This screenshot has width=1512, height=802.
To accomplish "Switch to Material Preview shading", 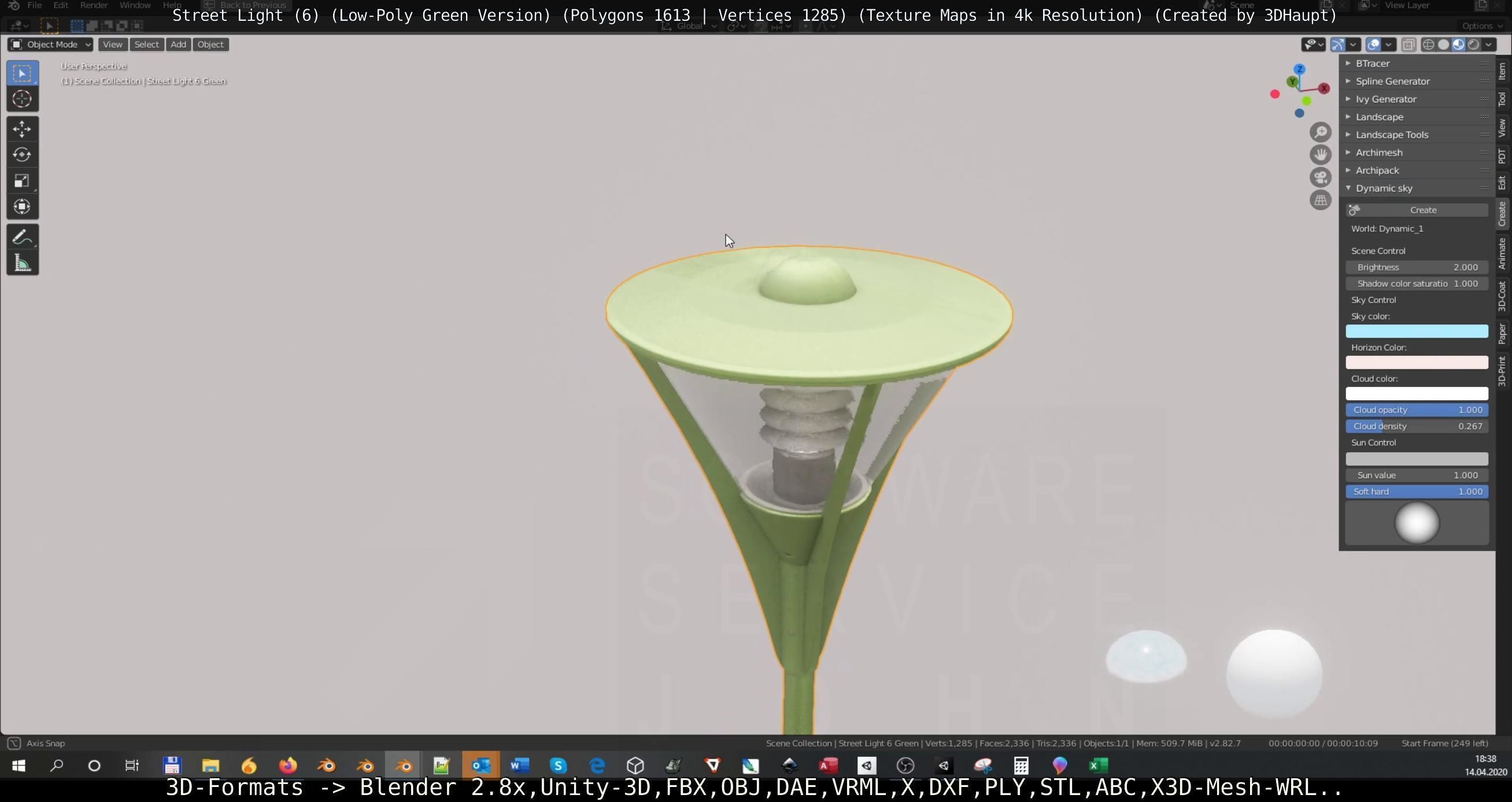I will click(x=1459, y=45).
